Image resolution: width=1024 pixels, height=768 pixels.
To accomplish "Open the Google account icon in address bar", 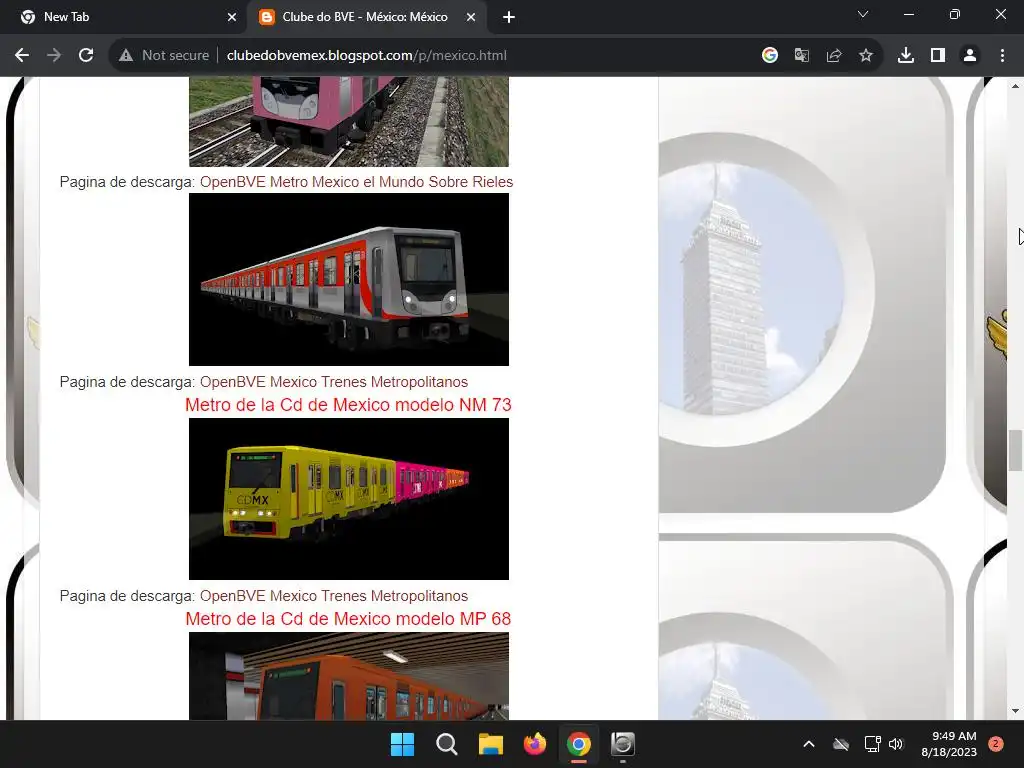I will pyautogui.click(x=770, y=56).
